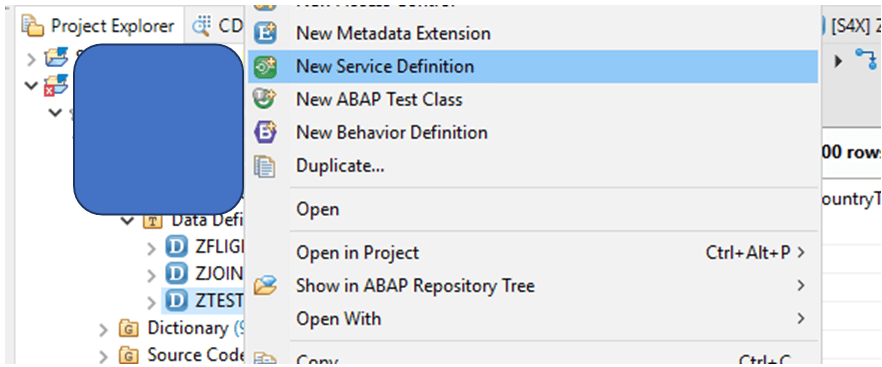Click the Dictionary folder icon
882x367 pixels.
pos(129,328)
